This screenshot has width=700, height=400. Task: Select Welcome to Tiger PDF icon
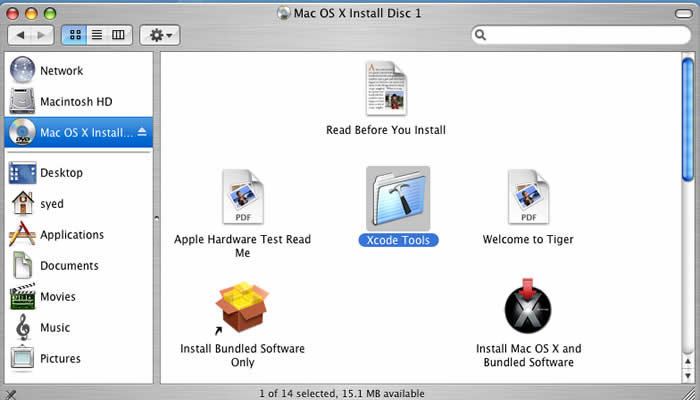[529, 197]
